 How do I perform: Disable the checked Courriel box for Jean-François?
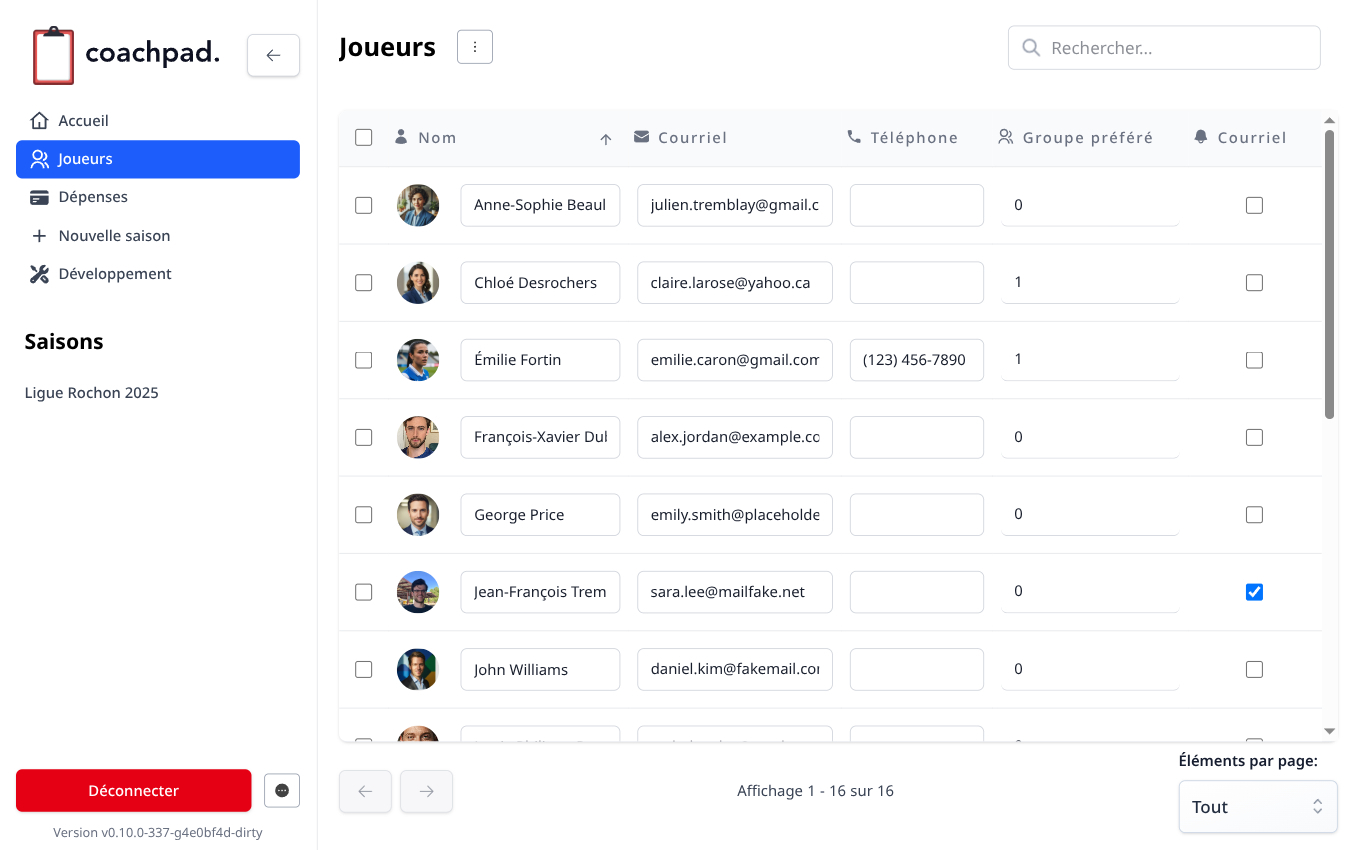click(x=1254, y=592)
